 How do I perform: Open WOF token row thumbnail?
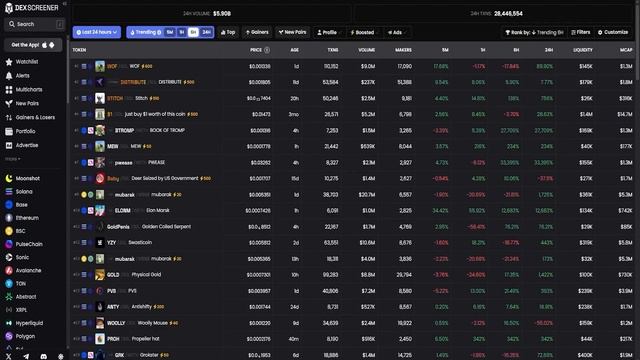pyautogui.click(x=100, y=66)
